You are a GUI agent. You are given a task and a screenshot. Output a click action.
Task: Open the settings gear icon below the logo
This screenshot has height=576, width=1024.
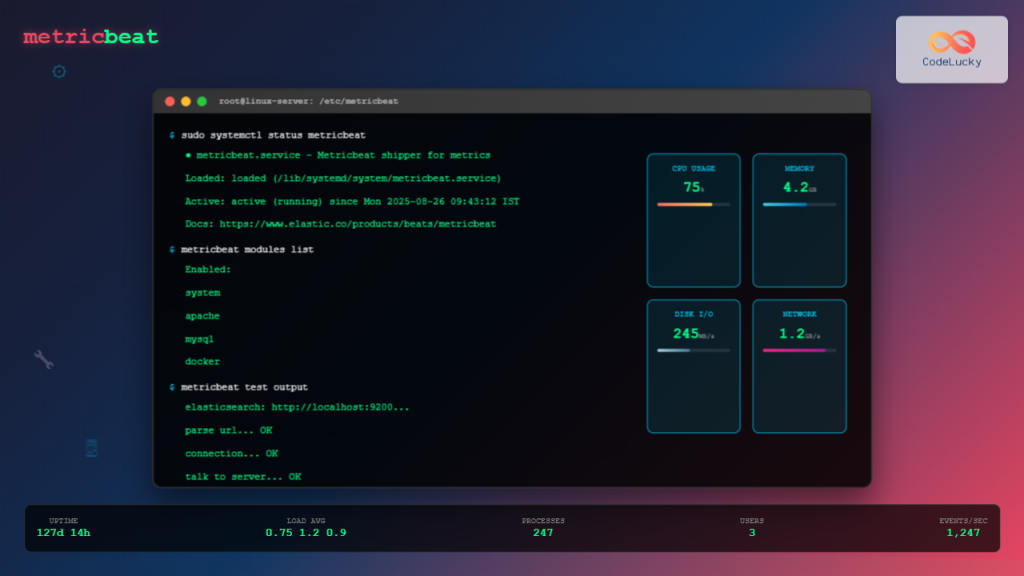click(58, 71)
